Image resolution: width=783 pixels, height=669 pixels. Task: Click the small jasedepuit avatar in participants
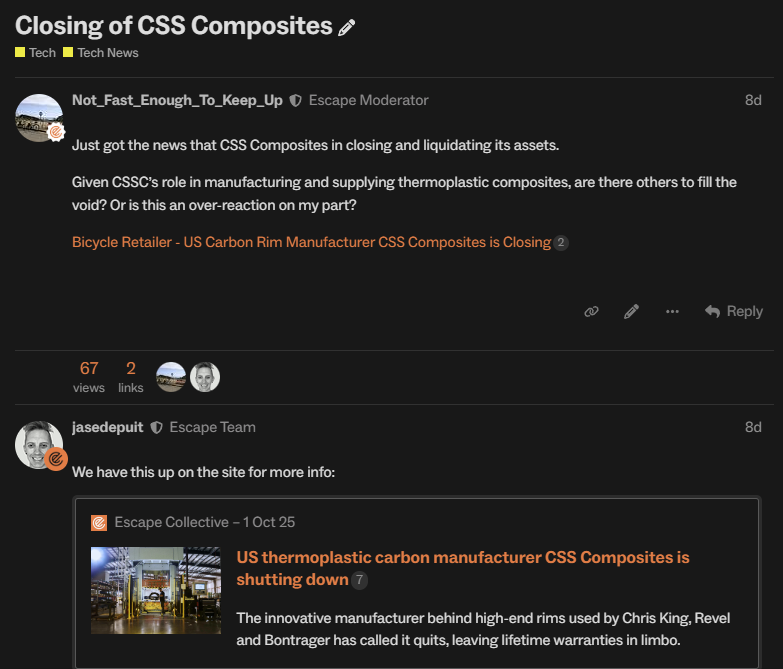205,376
